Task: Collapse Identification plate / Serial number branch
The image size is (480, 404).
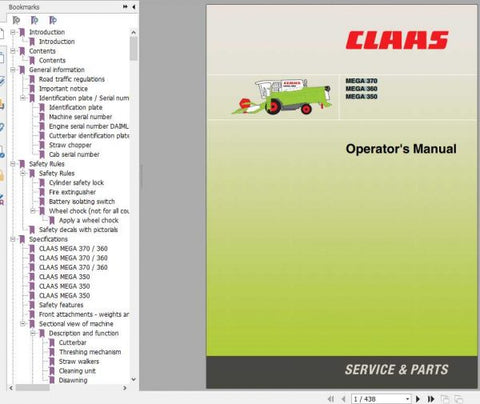Action: click(x=23, y=98)
